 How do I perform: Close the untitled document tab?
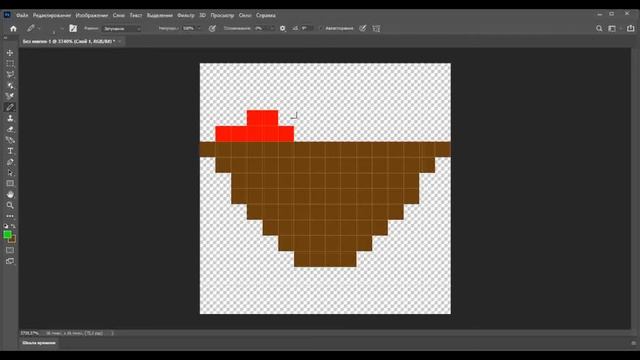(120, 42)
